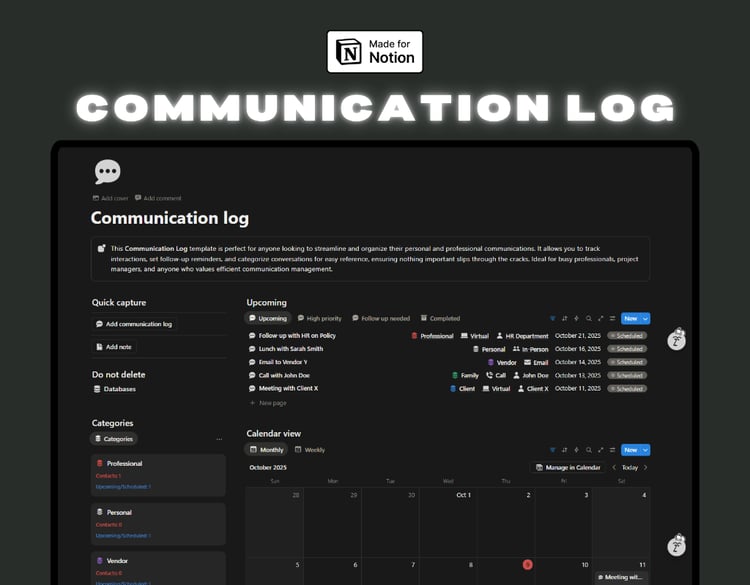Go to previous month with left chevron
The width and height of the screenshot is (750, 585).
click(614, 467)
